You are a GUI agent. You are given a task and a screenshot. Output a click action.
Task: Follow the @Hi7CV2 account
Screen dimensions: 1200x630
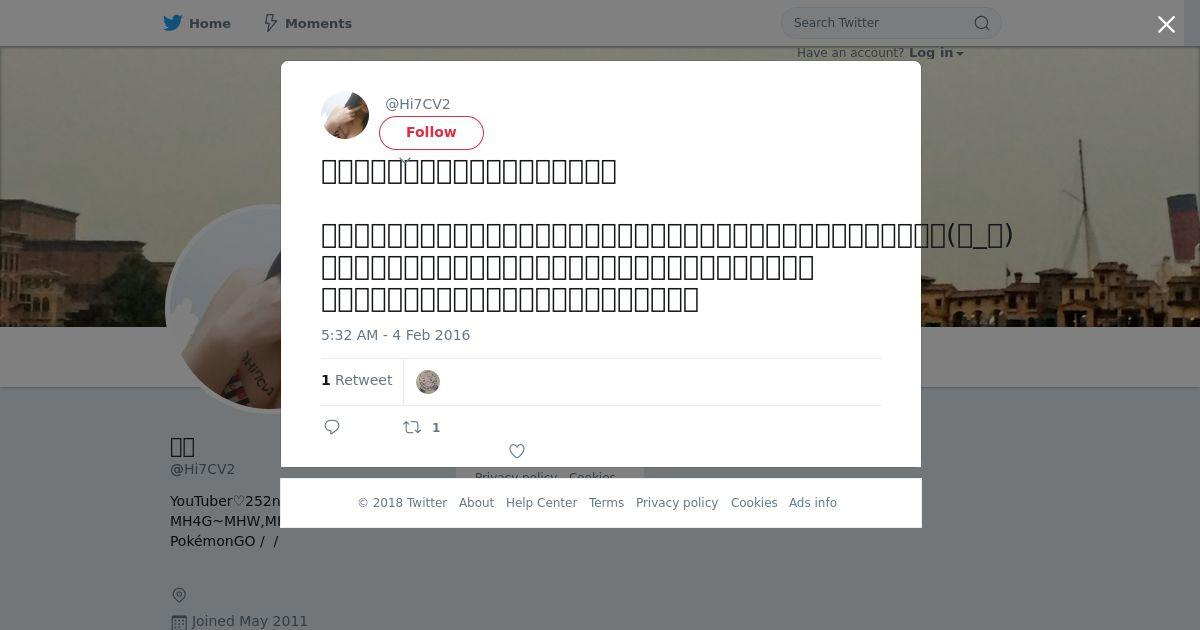(431, 133)
